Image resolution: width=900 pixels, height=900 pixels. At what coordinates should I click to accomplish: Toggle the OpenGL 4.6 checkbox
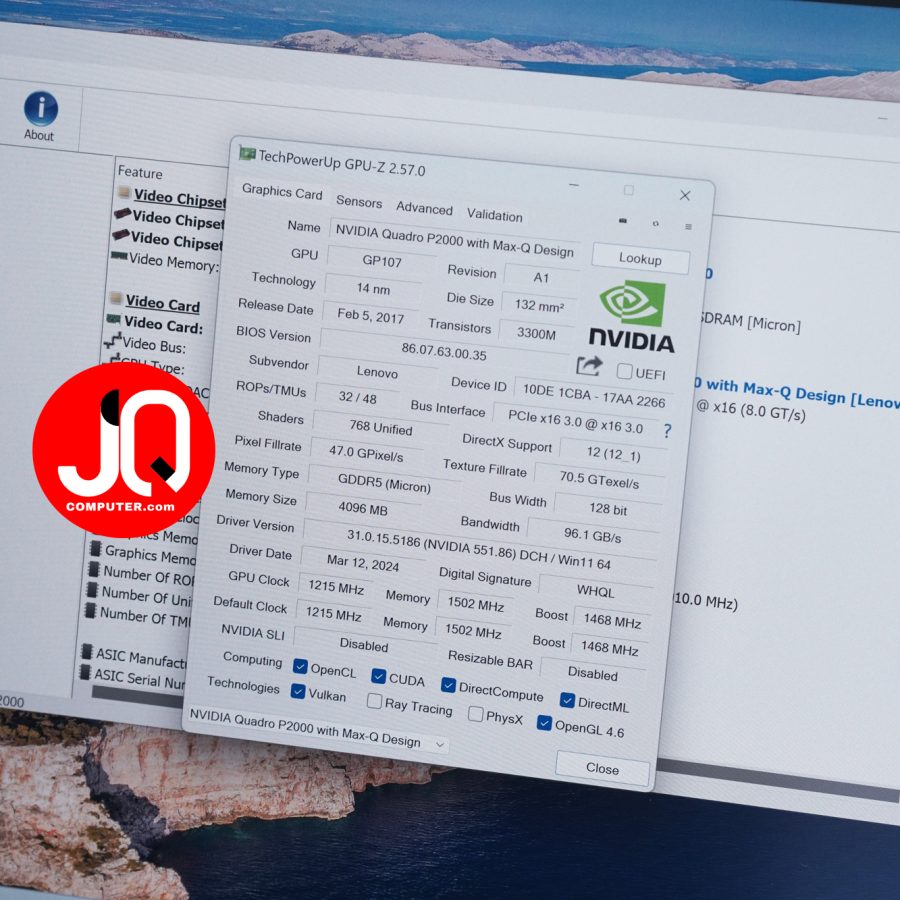(544, 723)
